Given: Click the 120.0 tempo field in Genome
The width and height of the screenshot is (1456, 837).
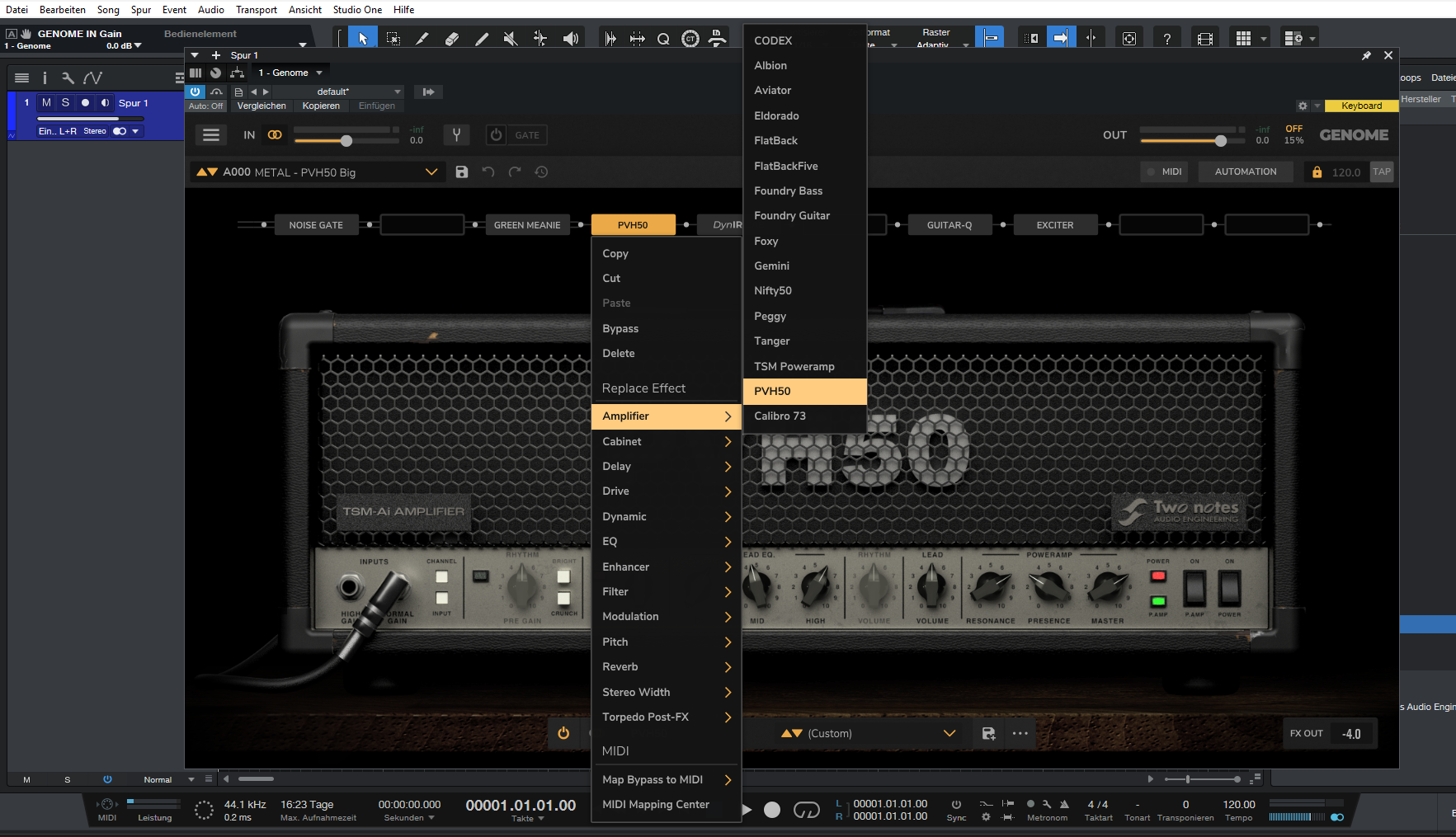Looking at the screenshot, I should 1345,172.
